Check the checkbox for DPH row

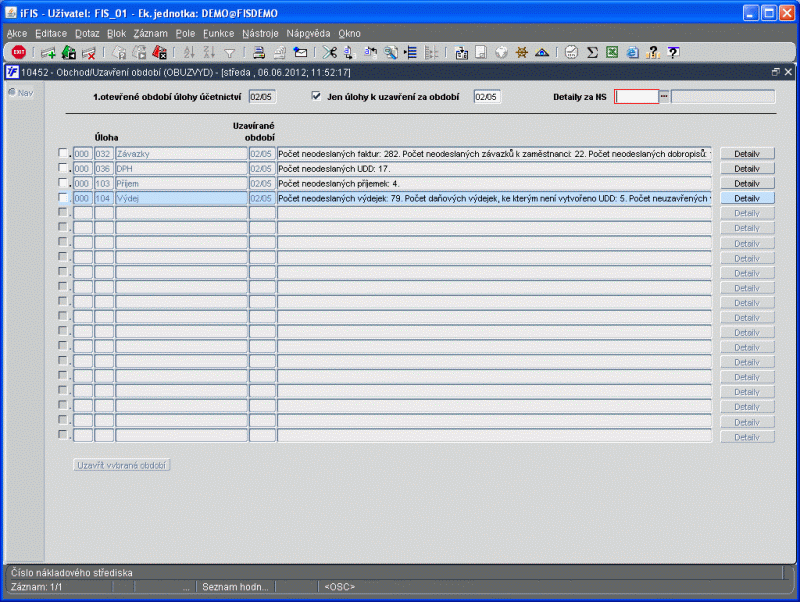[63, 167]
